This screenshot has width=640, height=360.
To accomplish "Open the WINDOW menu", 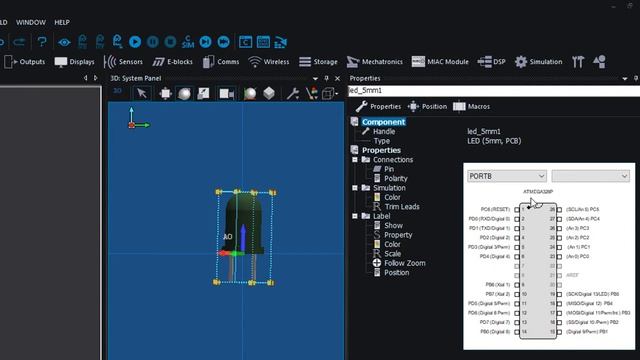I will coord(31,22).
